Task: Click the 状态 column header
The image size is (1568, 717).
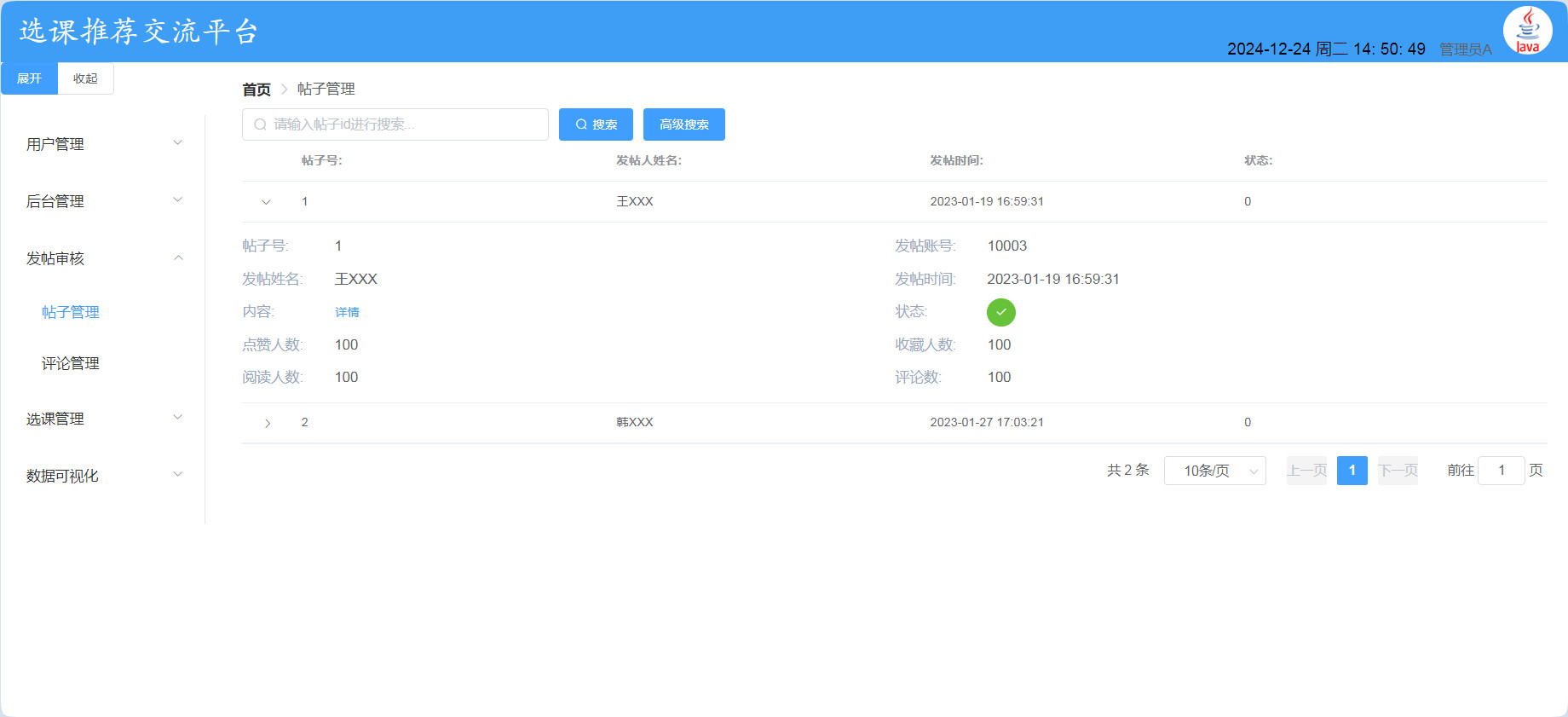Action: [x=1259, y=160]
